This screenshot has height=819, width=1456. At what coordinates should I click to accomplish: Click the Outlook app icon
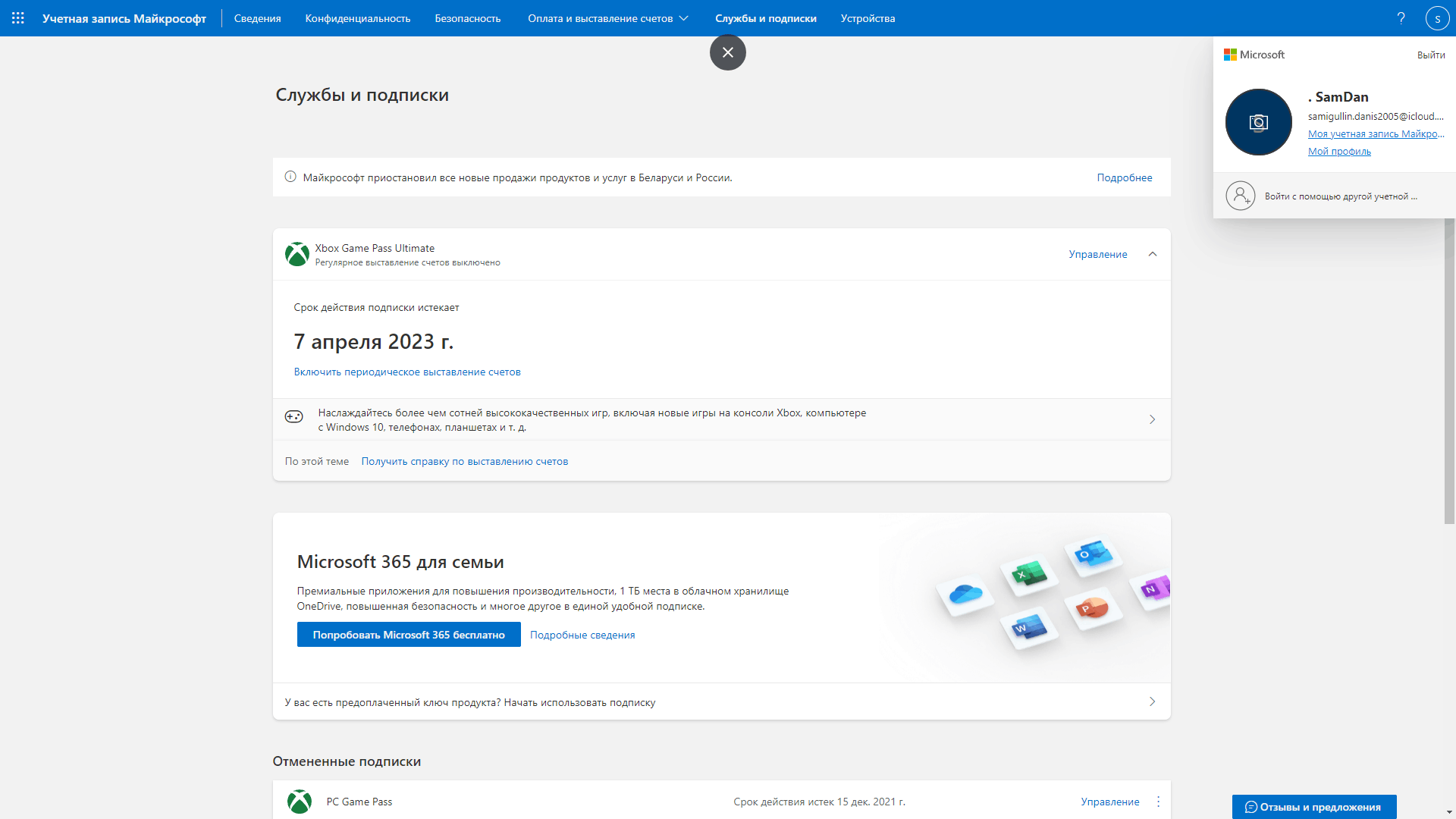[x=1093, y=554]
